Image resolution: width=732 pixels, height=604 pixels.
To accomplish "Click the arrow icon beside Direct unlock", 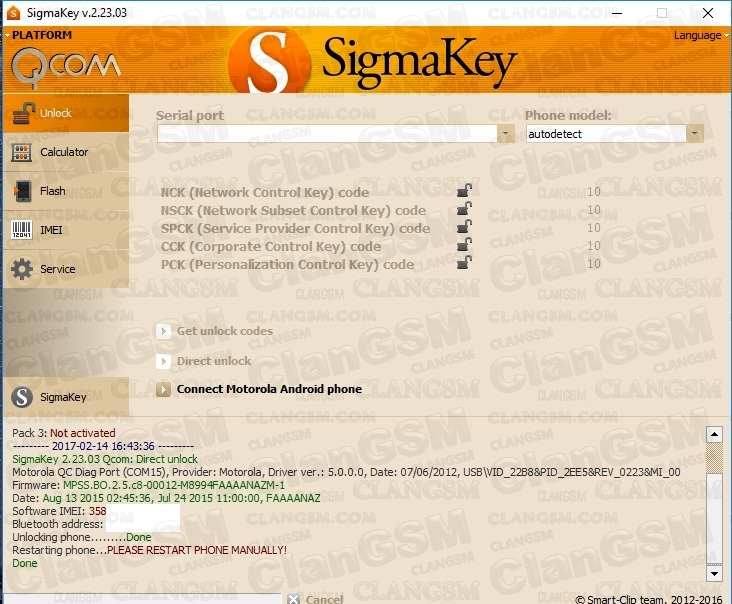I will [x=163, y=361].
